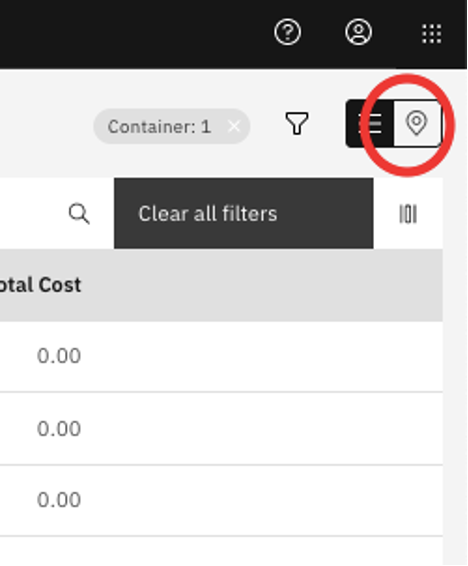Click the 0.00 value in second row
Screen dimensions: 468x566
click(59, 428)
